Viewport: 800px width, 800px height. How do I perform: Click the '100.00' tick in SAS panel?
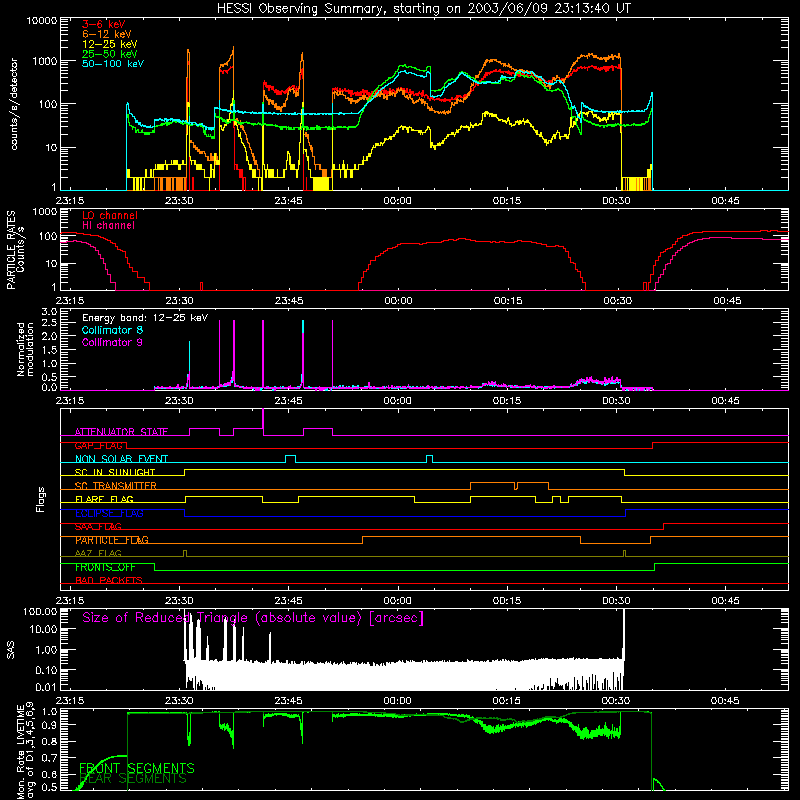40,611
